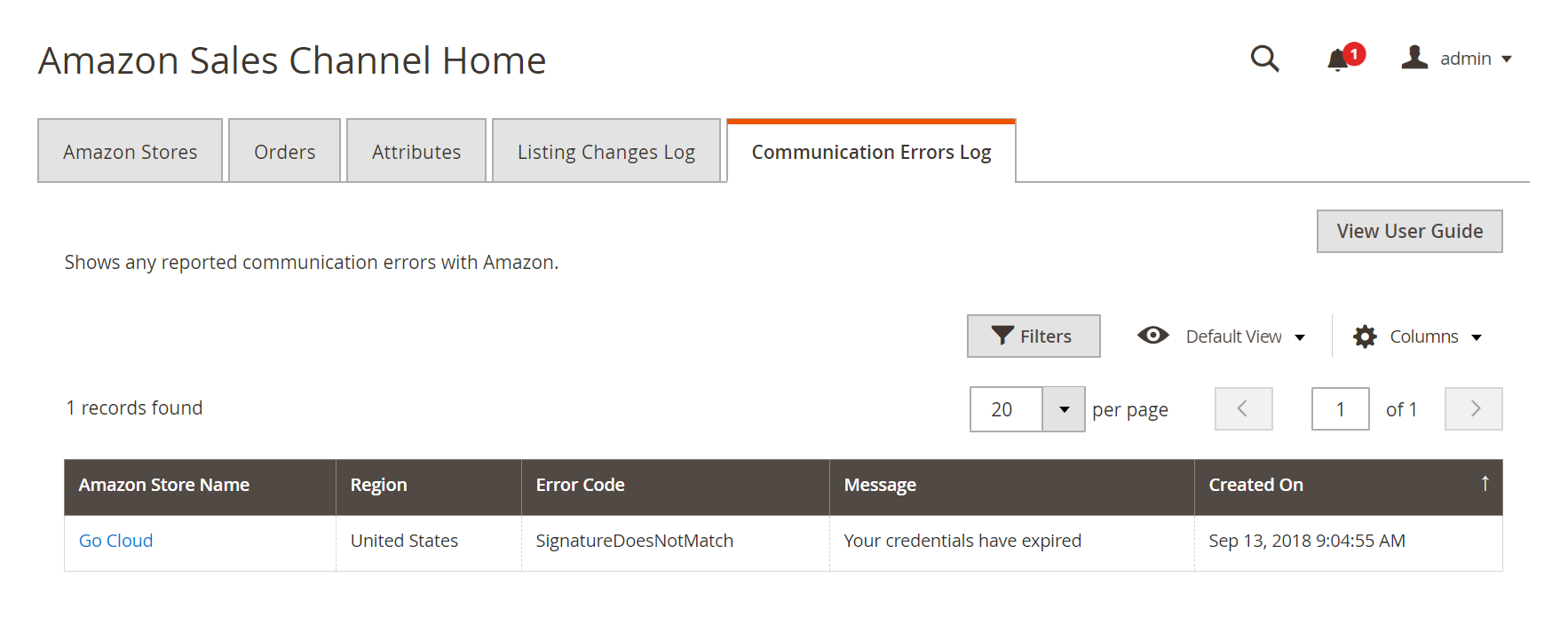Open the search magnifier icon
Screen dimensions: 1568x641
(x=1264, y=59)
